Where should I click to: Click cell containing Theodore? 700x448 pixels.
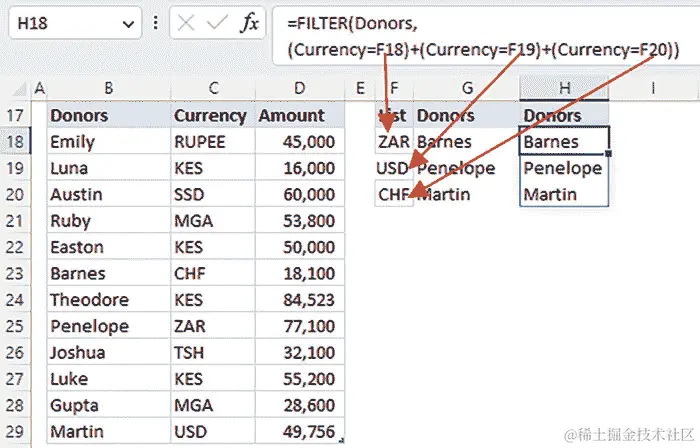click(108, 300)
